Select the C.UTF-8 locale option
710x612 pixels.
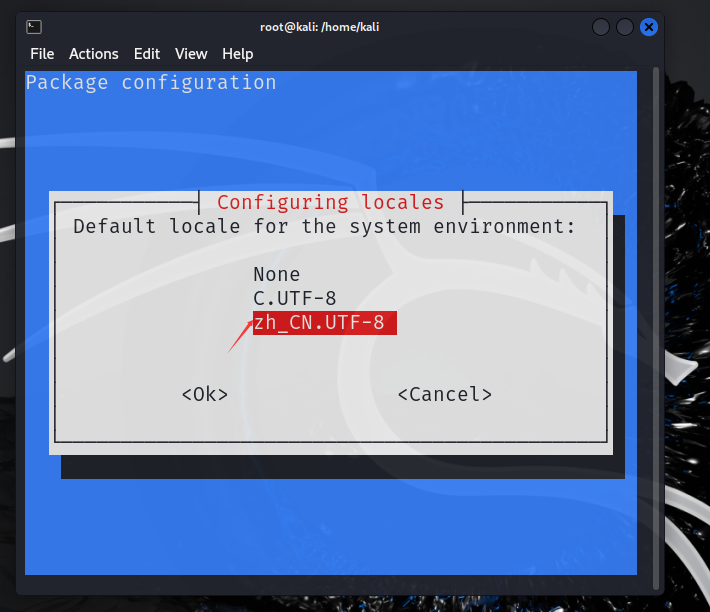pyautogui.click(x=295, y=298)
